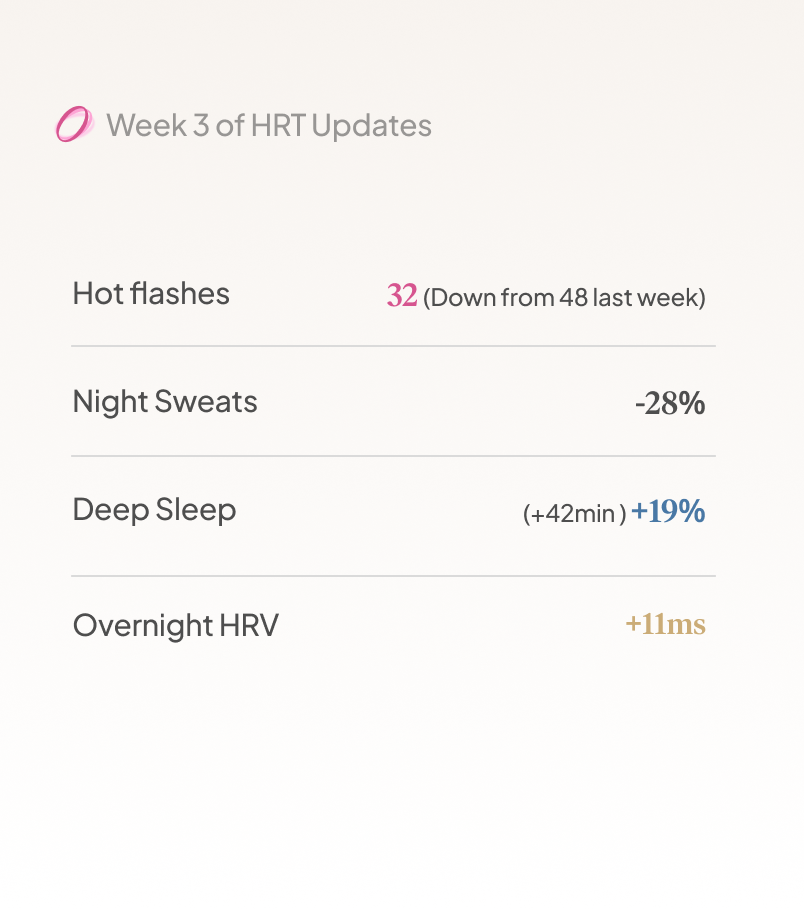This screenshot has width=804, height=912.
Task: Open the Overnight HRV row
Action: pyautogui.click(x=393, y=625)
